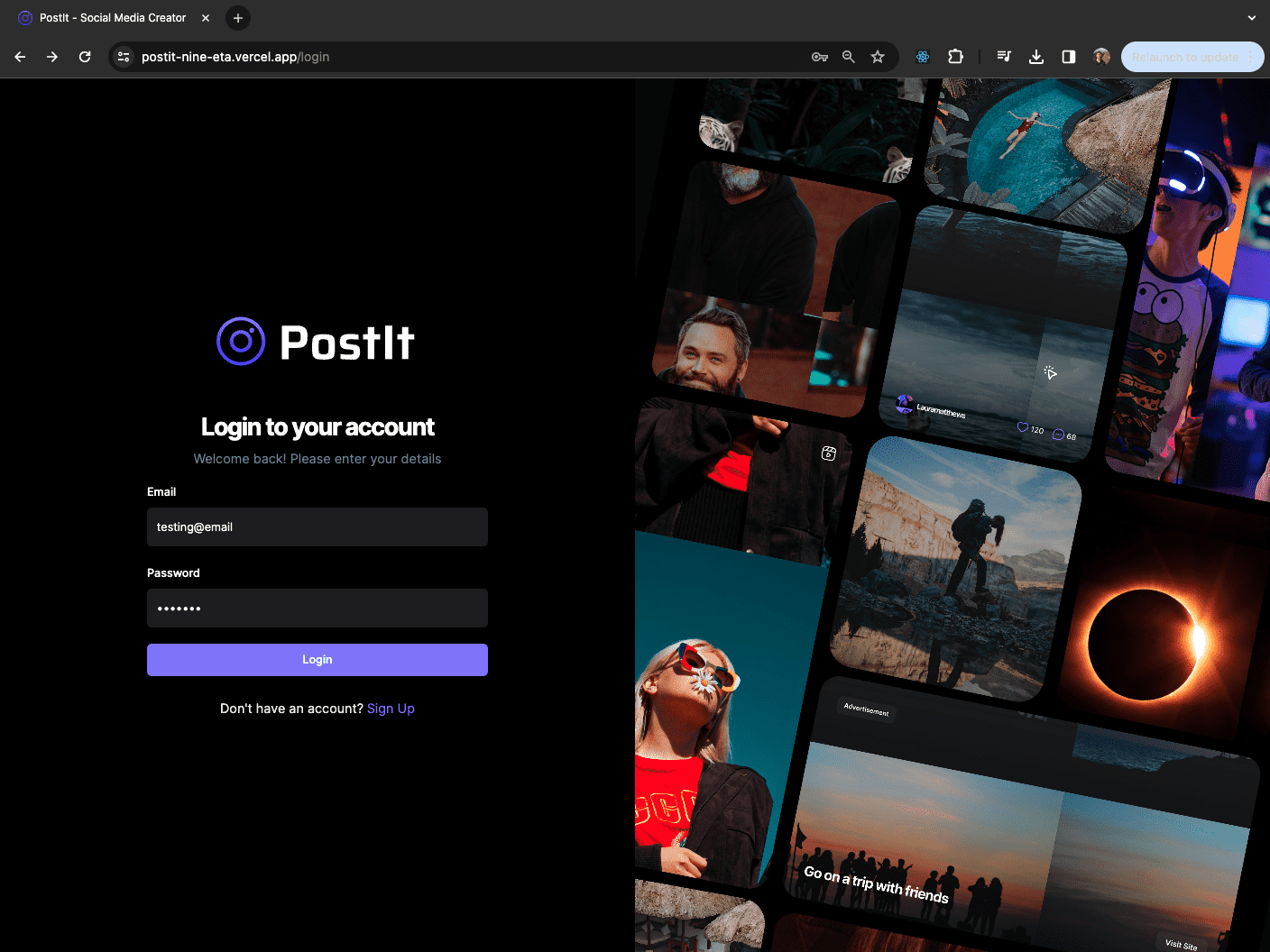Click the 'Welcome back! Please enter your details' text
1270x952 pixels.
[x=317, y=459]
